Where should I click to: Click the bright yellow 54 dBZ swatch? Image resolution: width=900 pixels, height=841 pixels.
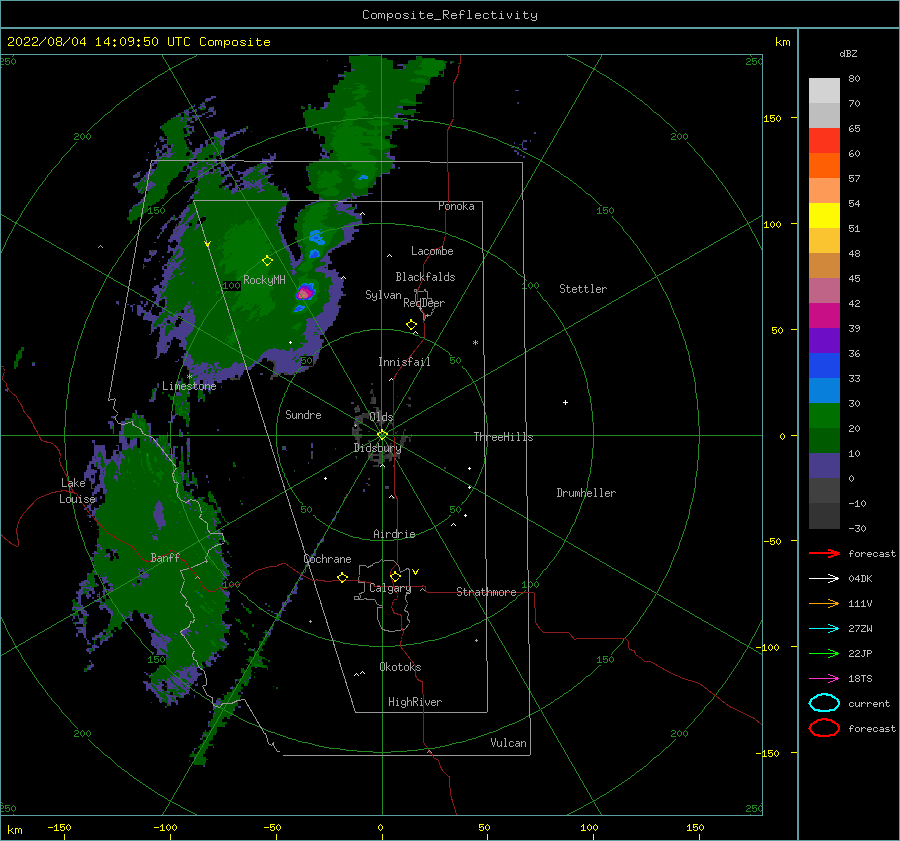[x=824, y=215]
